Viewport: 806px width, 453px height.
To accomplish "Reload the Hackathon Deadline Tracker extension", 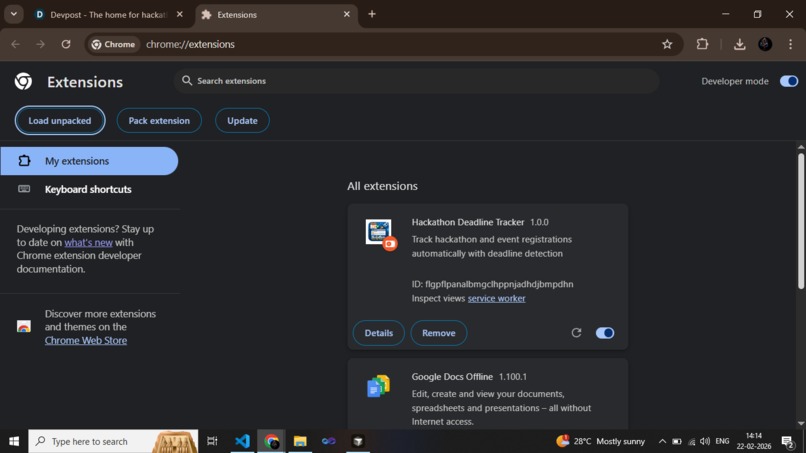I will (x=576, y=333).
